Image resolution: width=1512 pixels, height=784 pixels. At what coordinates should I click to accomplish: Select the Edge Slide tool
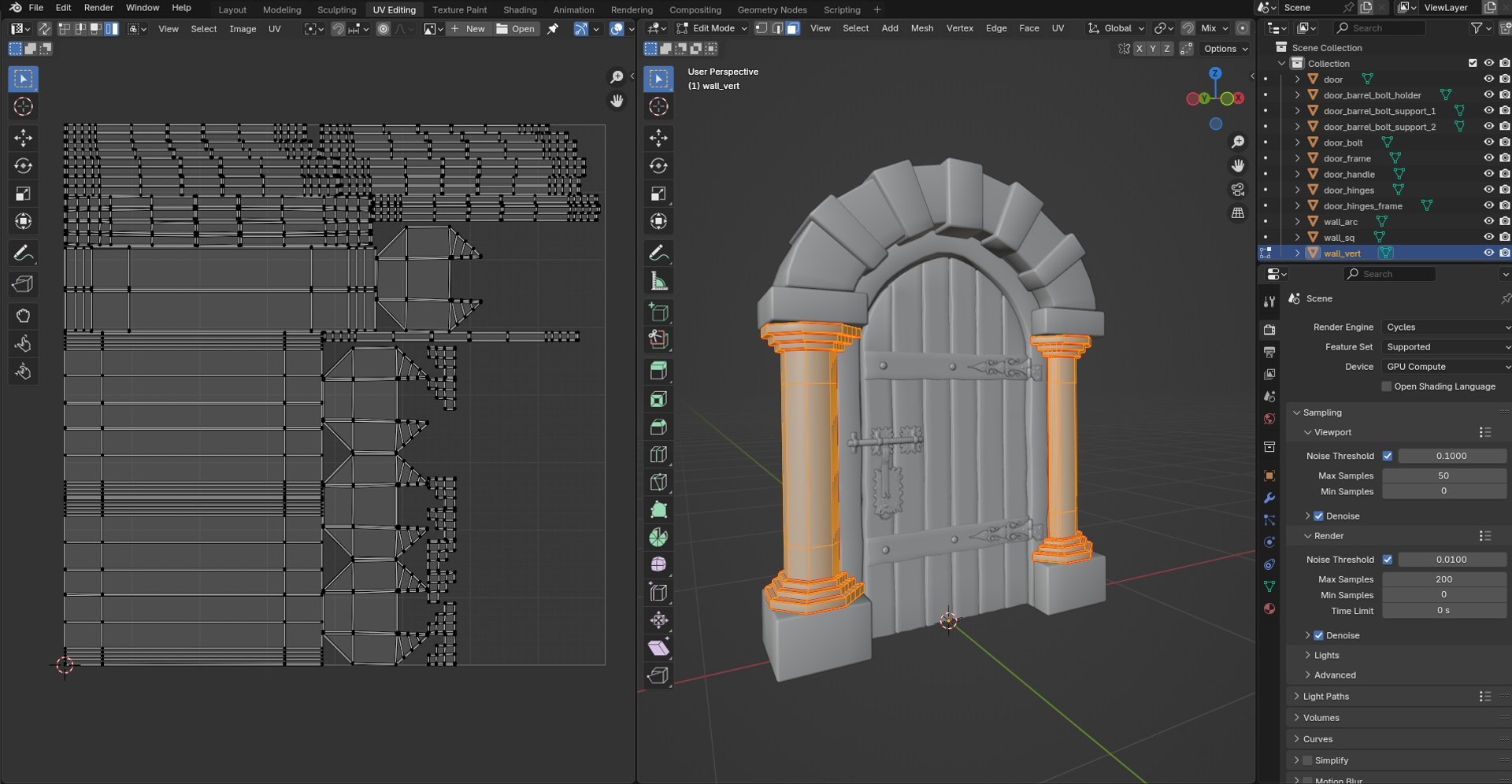tap(659, 593)
